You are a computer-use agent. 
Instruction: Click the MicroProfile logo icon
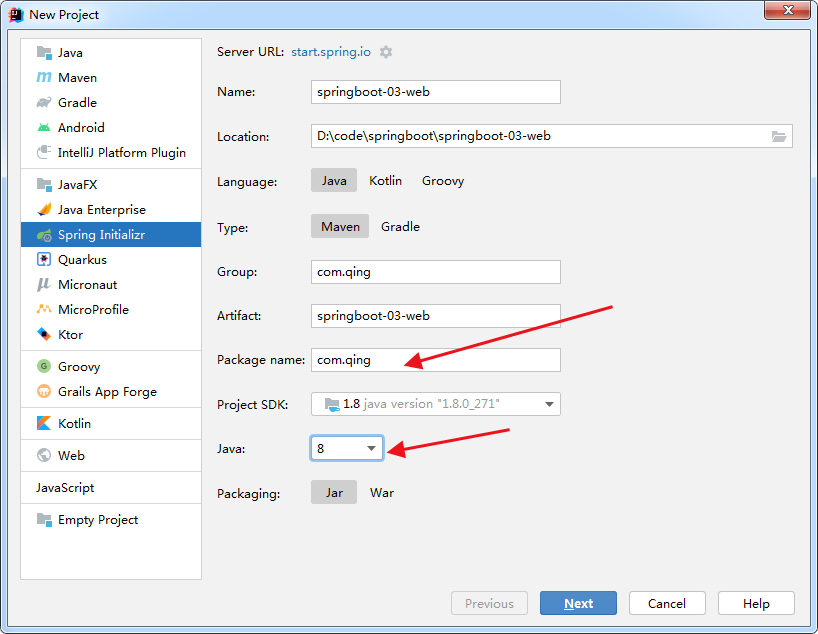[44, 309]
